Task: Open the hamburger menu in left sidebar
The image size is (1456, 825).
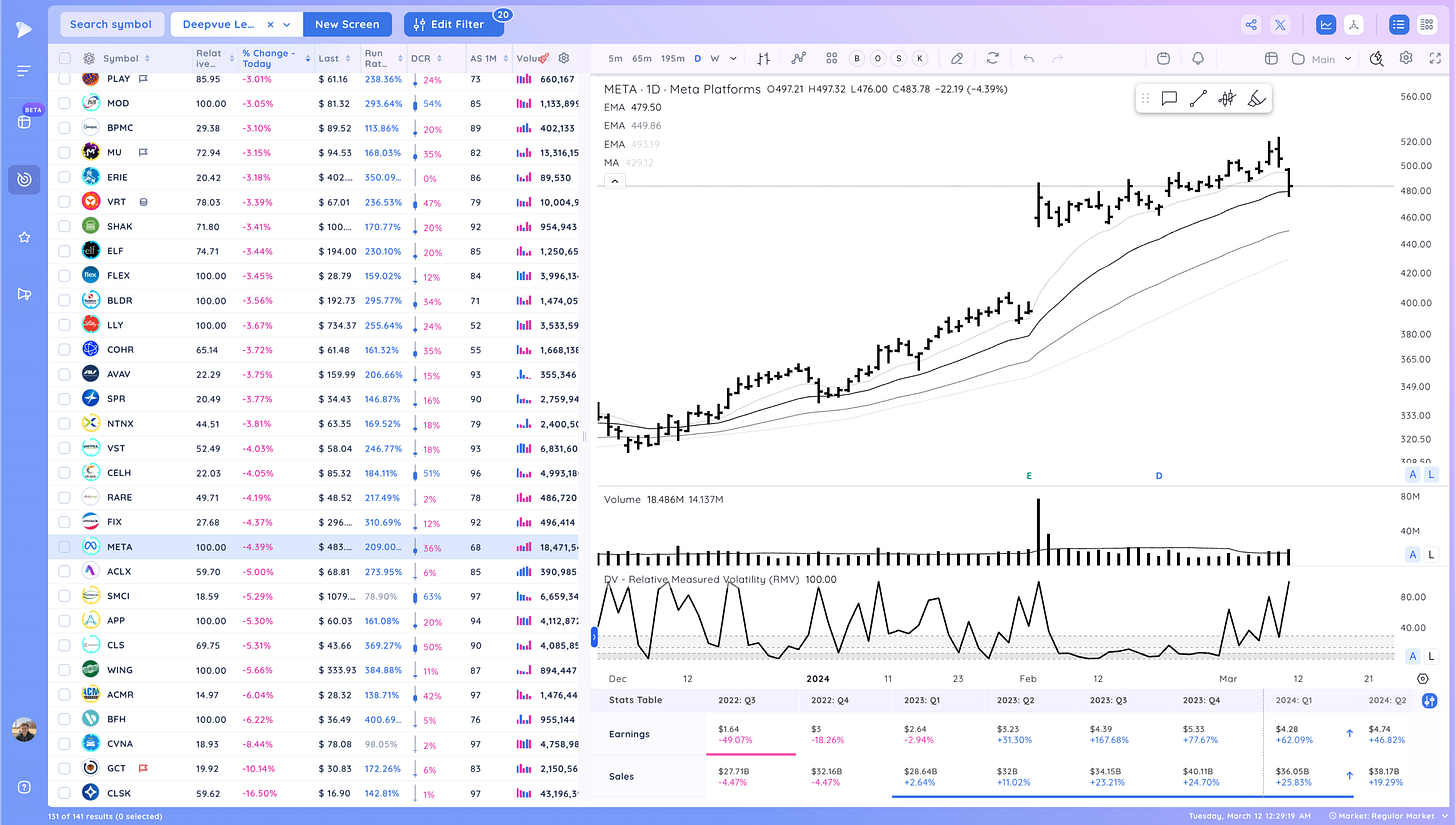Action: (24, 70)
